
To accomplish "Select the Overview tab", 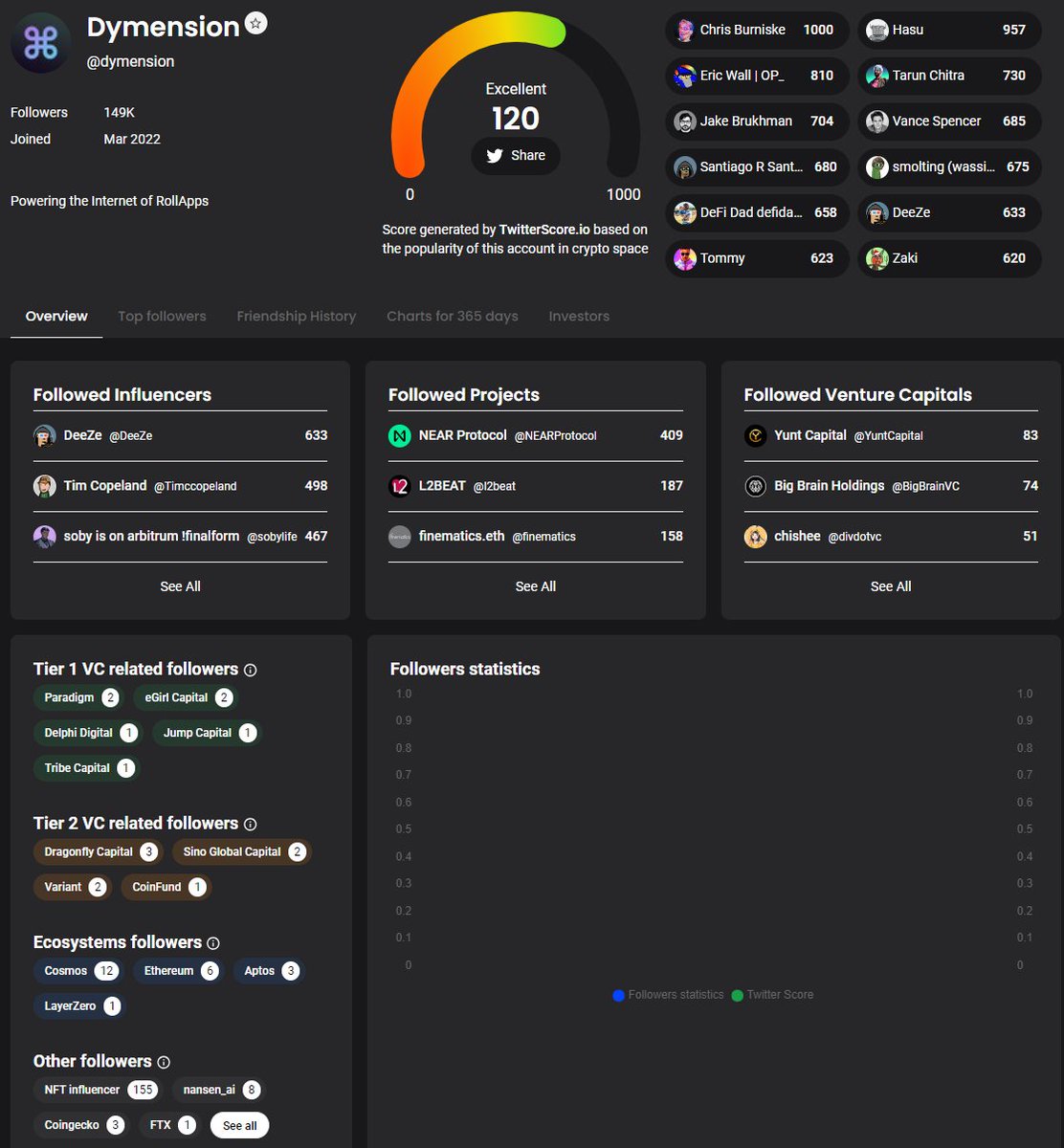I will [x=56, y=317].
